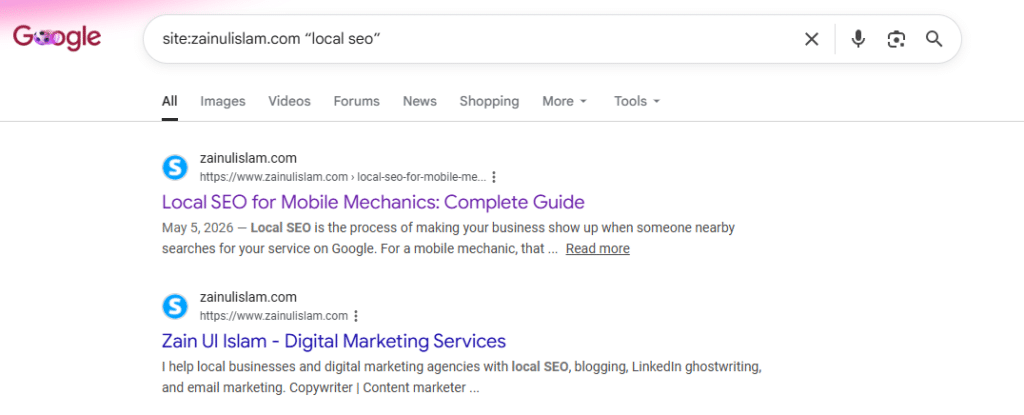Select the All tab
The image size is (1024, 415).
tap(170, 101)
